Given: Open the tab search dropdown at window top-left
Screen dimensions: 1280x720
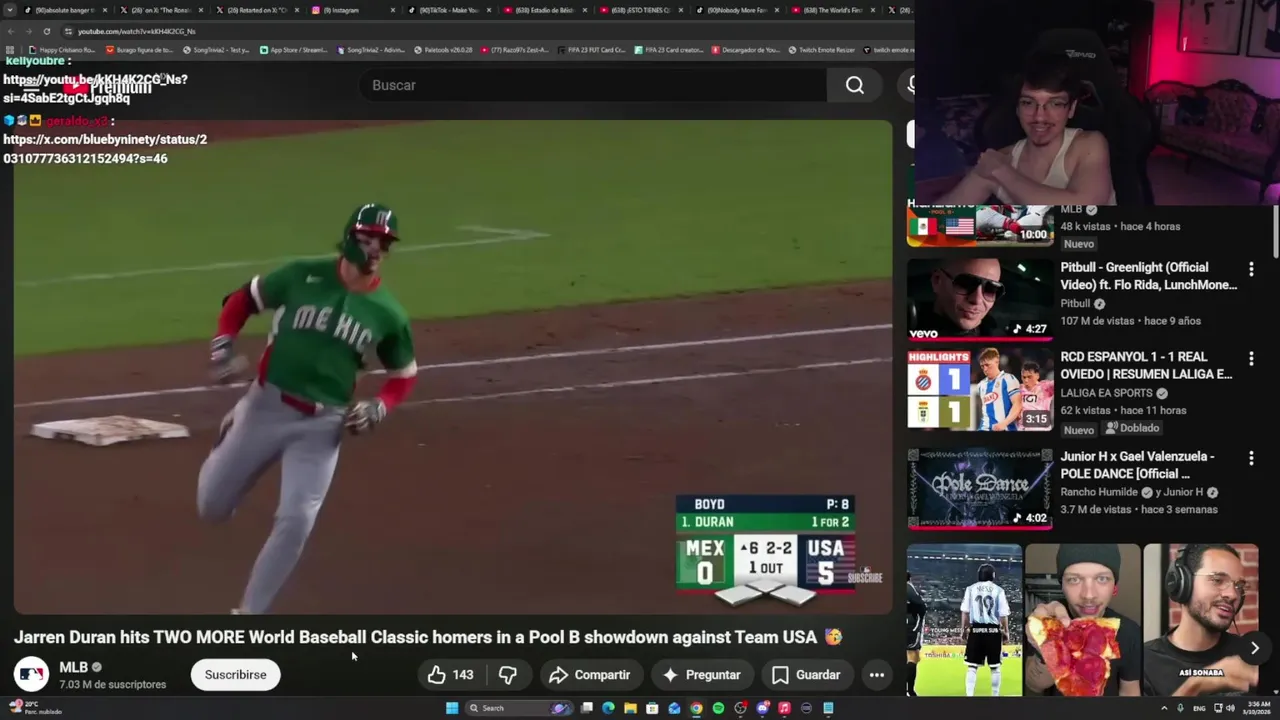Looking at the screenshot, I should 10,10.
